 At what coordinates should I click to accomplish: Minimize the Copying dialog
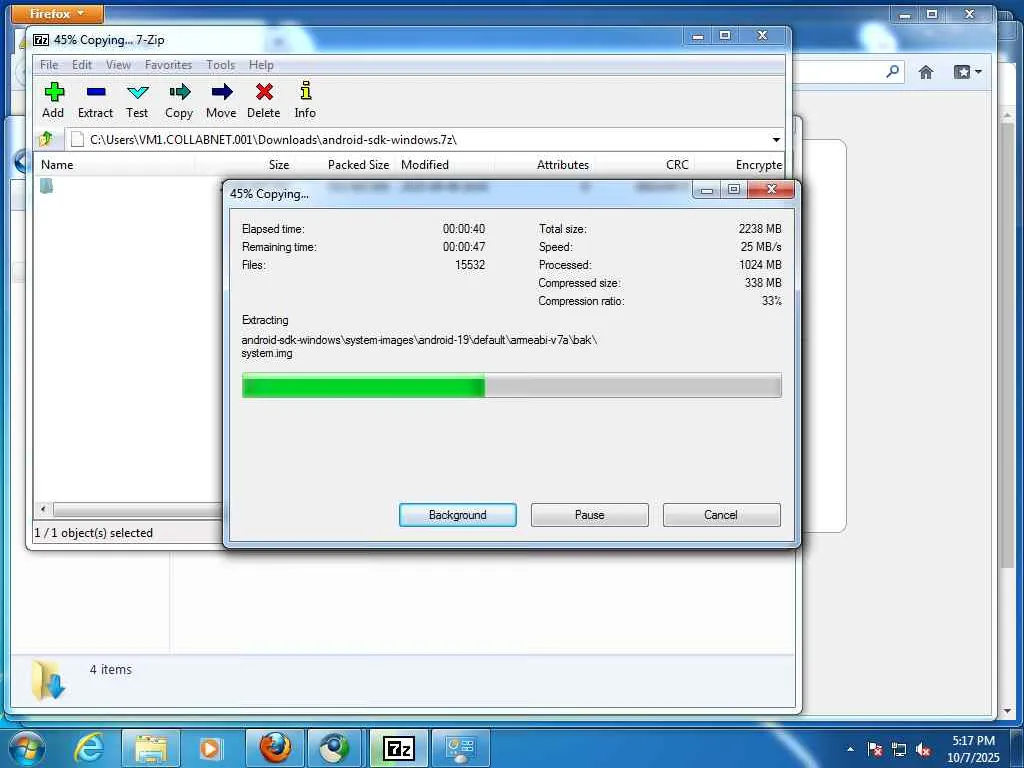[x=707, y=189]
